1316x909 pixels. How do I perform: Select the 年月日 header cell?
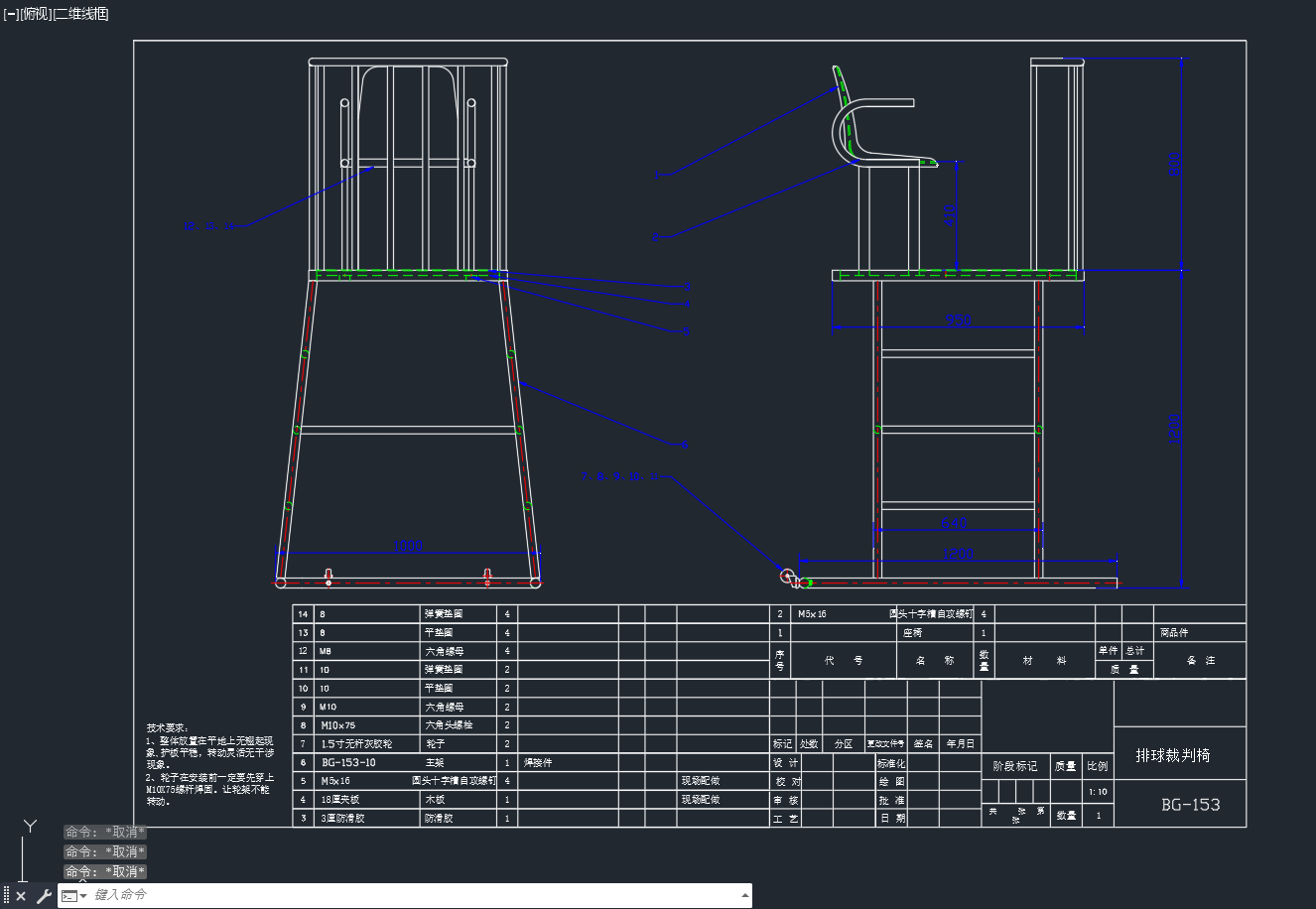(x=960, y=743)
